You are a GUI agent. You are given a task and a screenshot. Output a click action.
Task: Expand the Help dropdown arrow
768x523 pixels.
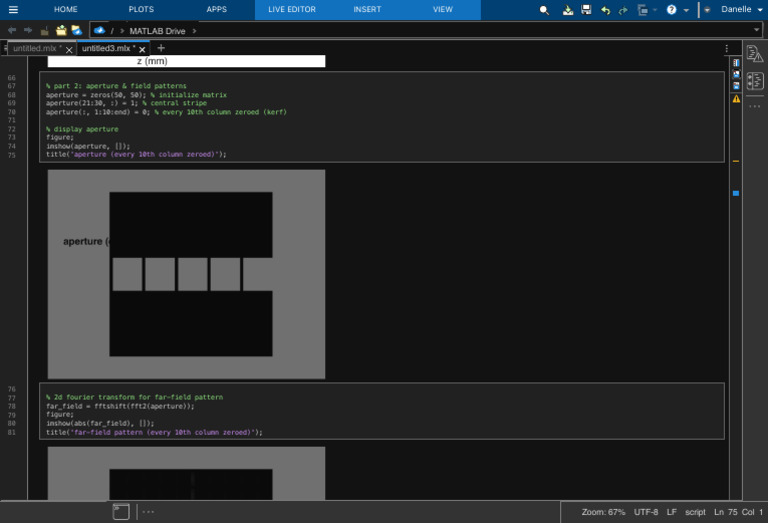pos(686,10)
